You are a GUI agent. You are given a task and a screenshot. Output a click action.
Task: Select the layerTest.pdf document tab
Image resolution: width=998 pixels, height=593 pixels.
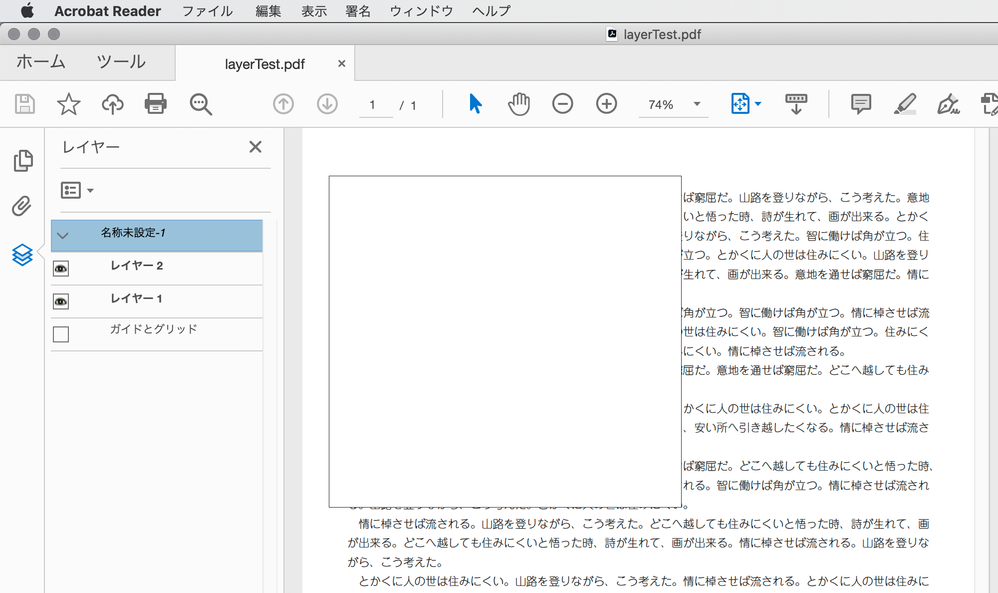[x=265, y=64]
